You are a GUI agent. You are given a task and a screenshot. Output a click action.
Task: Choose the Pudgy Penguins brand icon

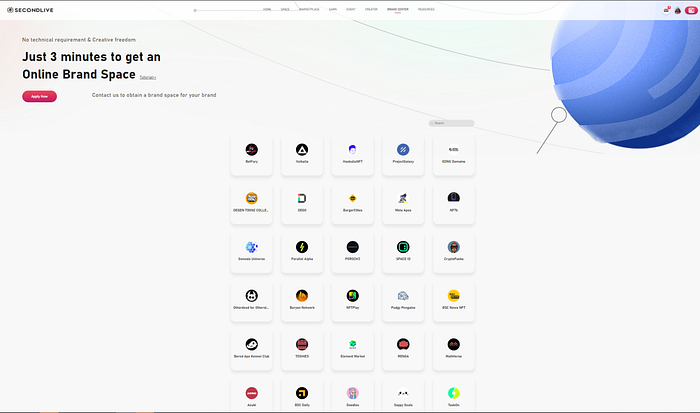403,296
